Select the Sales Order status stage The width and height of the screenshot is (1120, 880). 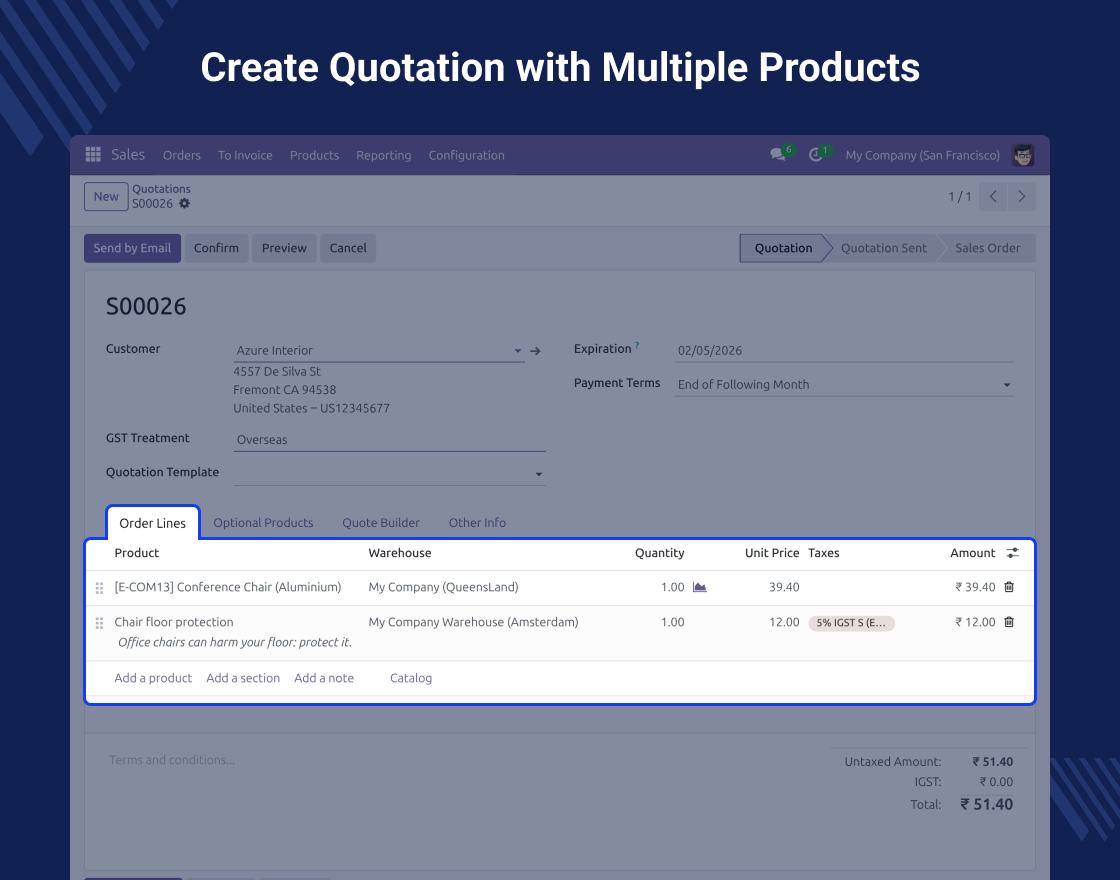pos(988,248)
